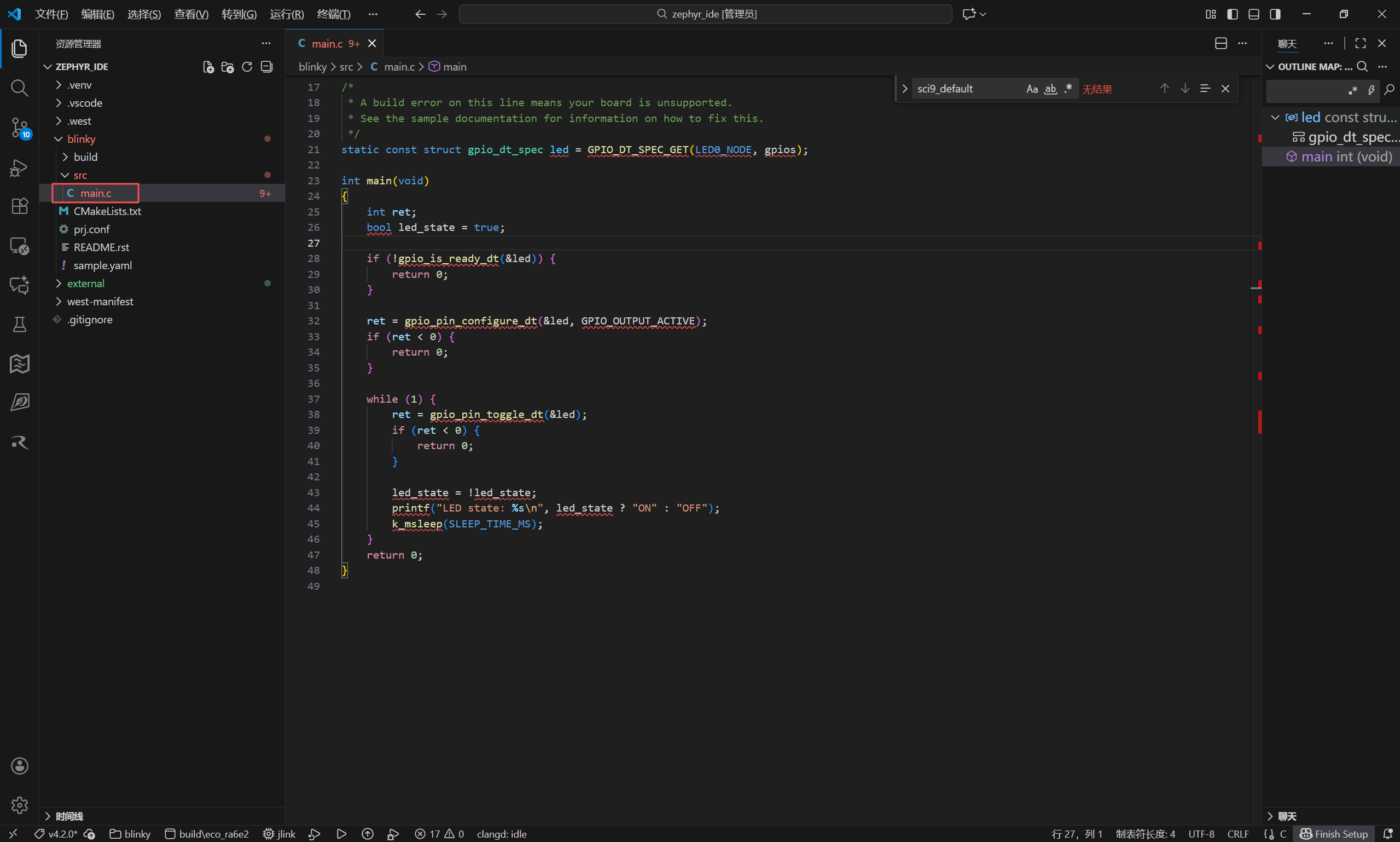Split the editor layout icon

pyautogui.click(x=1221, y=44)
